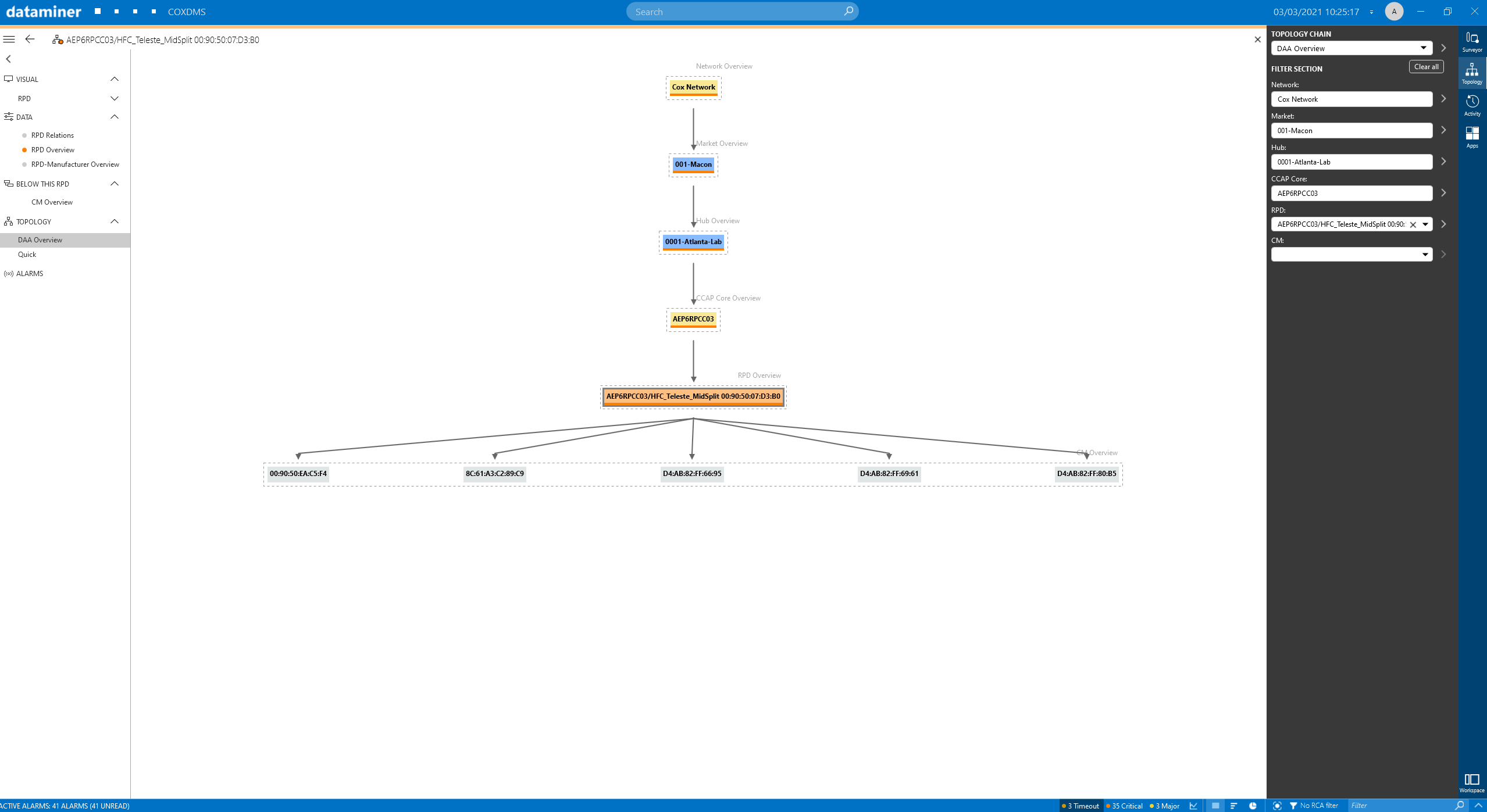Select Cox Network topology node
The width and height of the screenshot is (1487, 812).
[x=693, y=87]
